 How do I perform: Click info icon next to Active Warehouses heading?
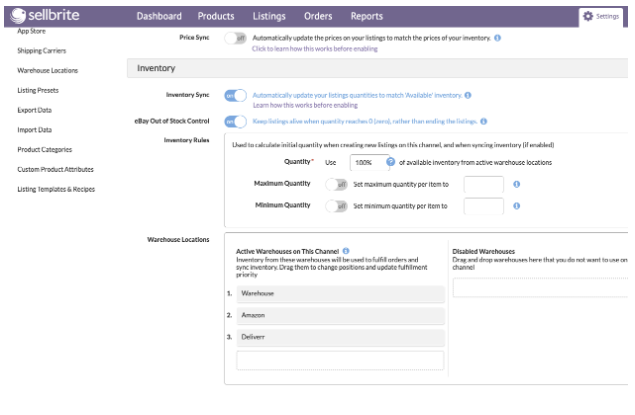(x=346, y=251)
